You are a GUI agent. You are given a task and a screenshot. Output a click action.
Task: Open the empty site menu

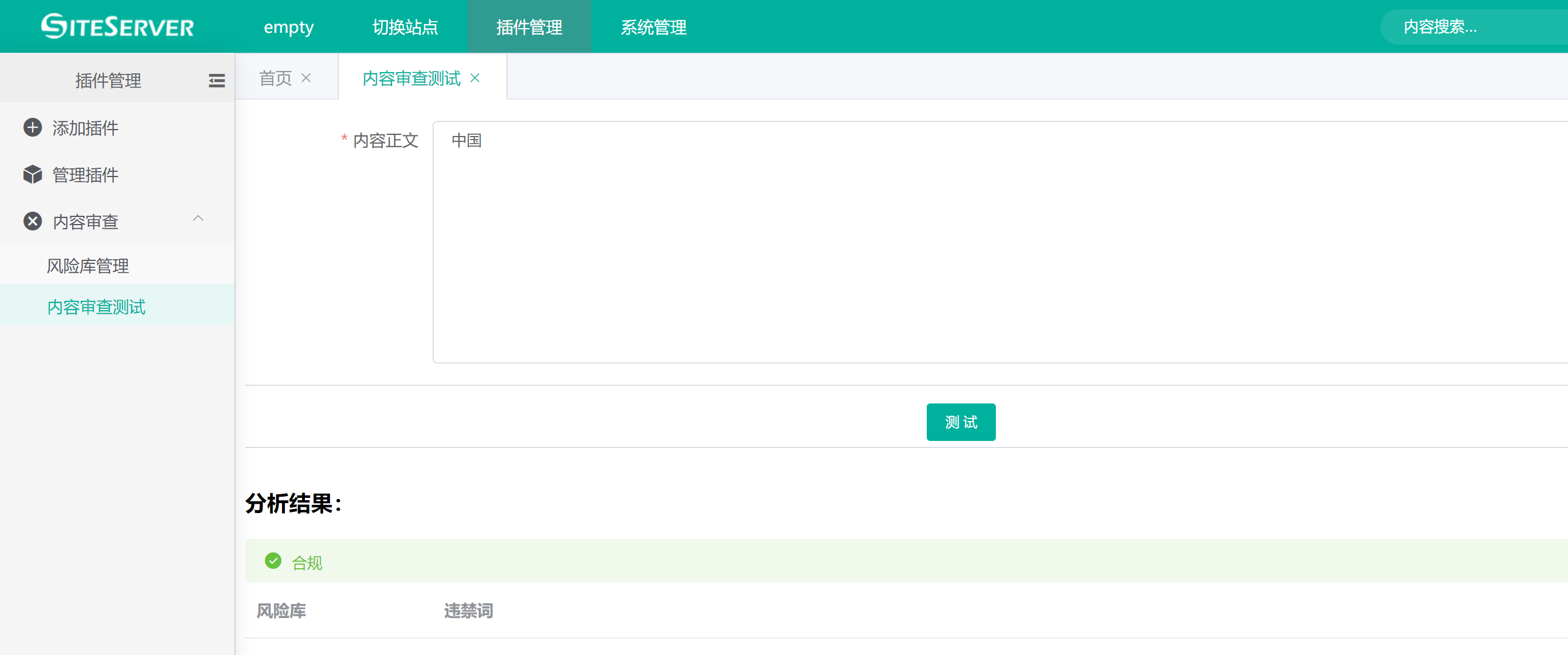point(288,27)
